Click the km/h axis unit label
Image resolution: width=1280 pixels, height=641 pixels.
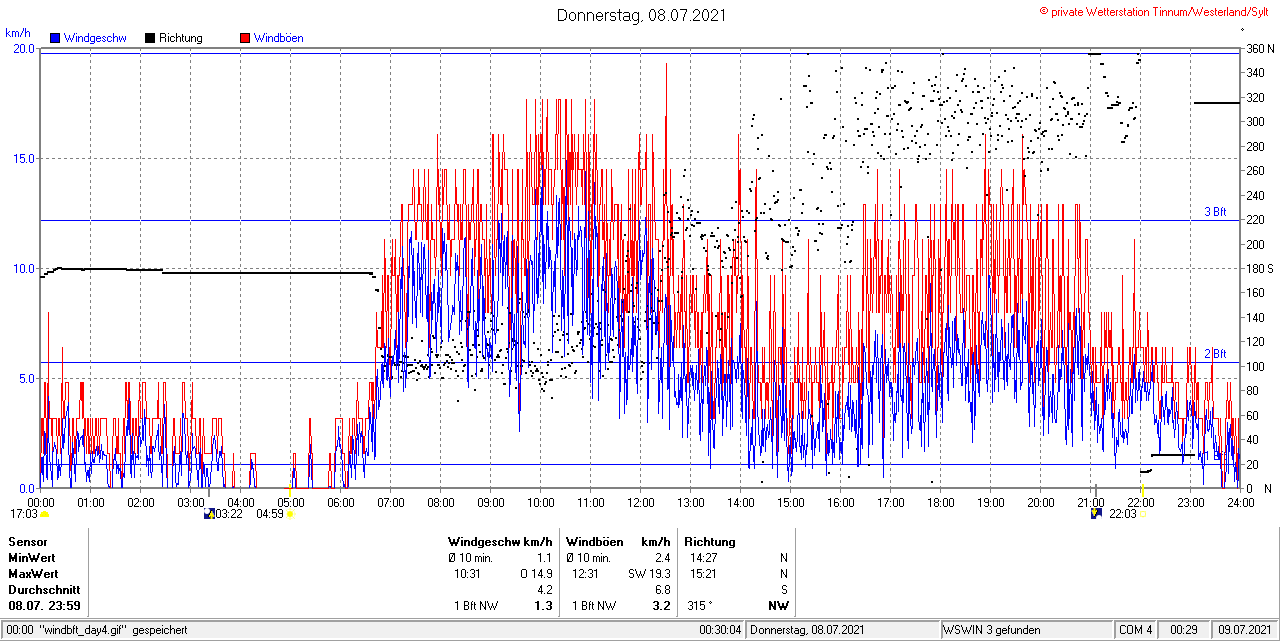click(19, 33)
